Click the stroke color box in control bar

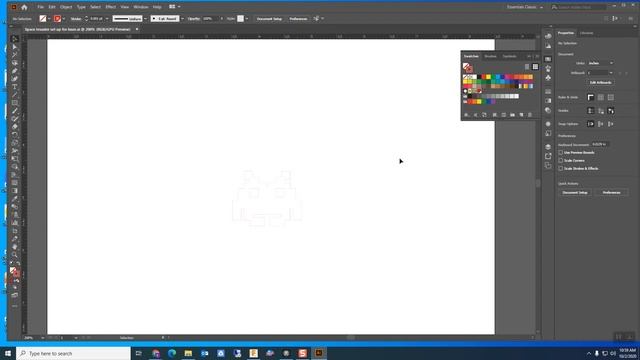tap(57, 19)
